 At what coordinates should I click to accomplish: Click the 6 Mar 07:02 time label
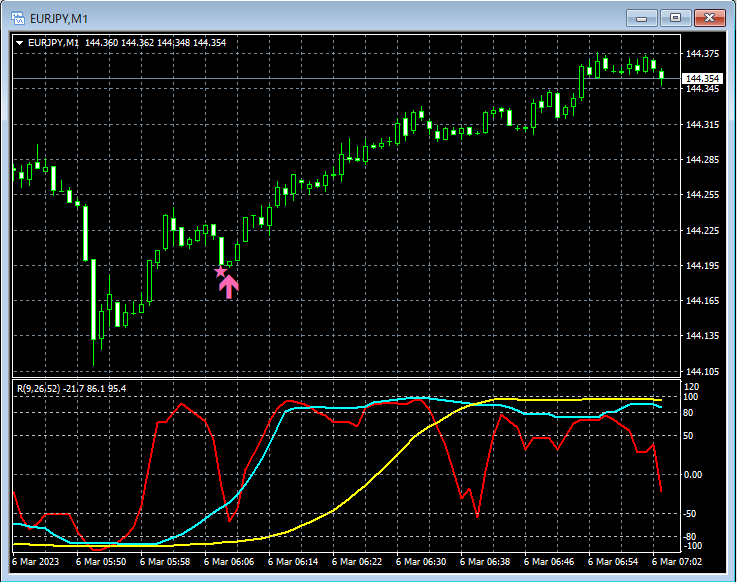(676, 562)
